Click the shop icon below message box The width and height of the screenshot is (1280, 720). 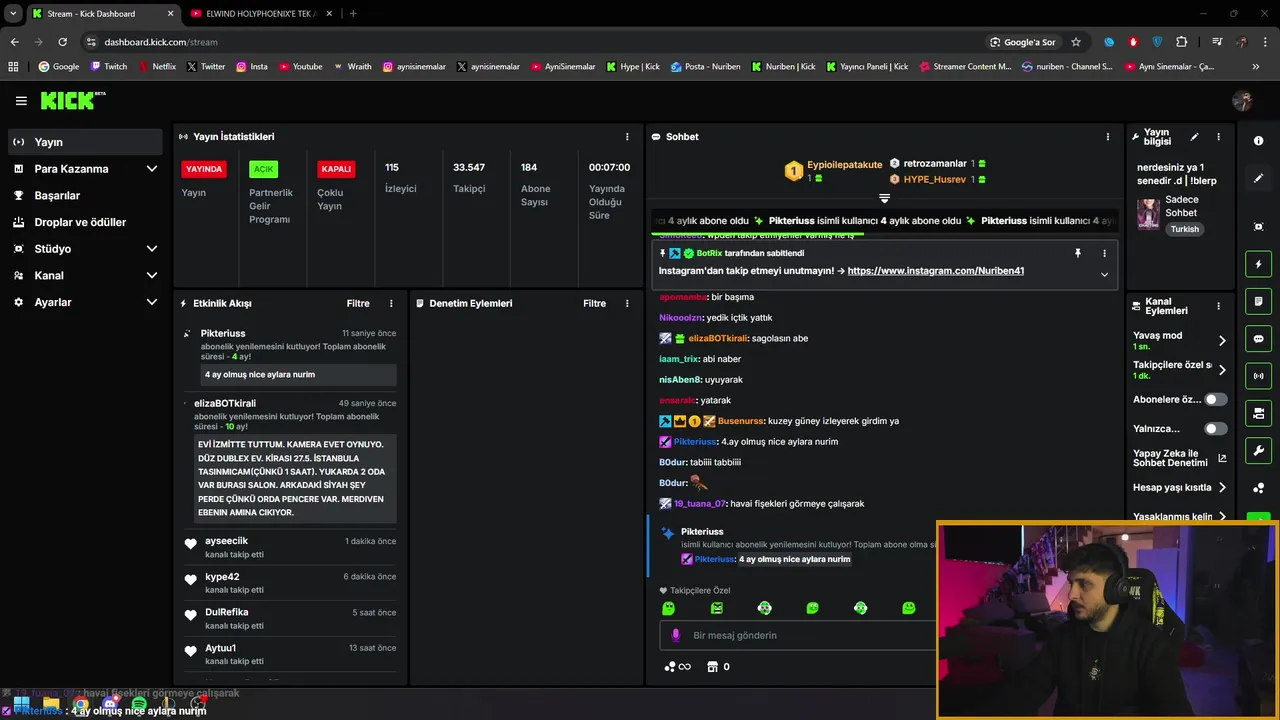pos(712,667)
